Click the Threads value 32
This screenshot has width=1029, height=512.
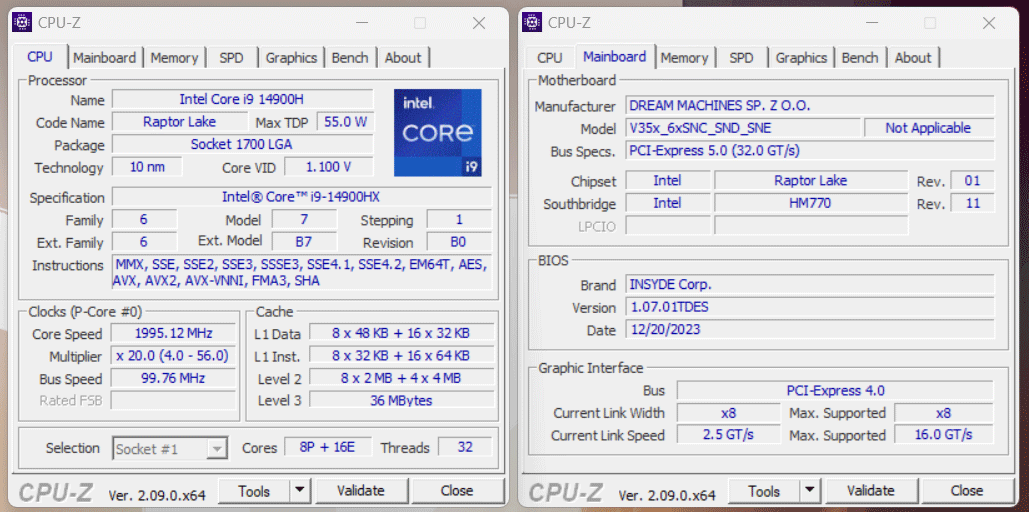click(465, 447)
